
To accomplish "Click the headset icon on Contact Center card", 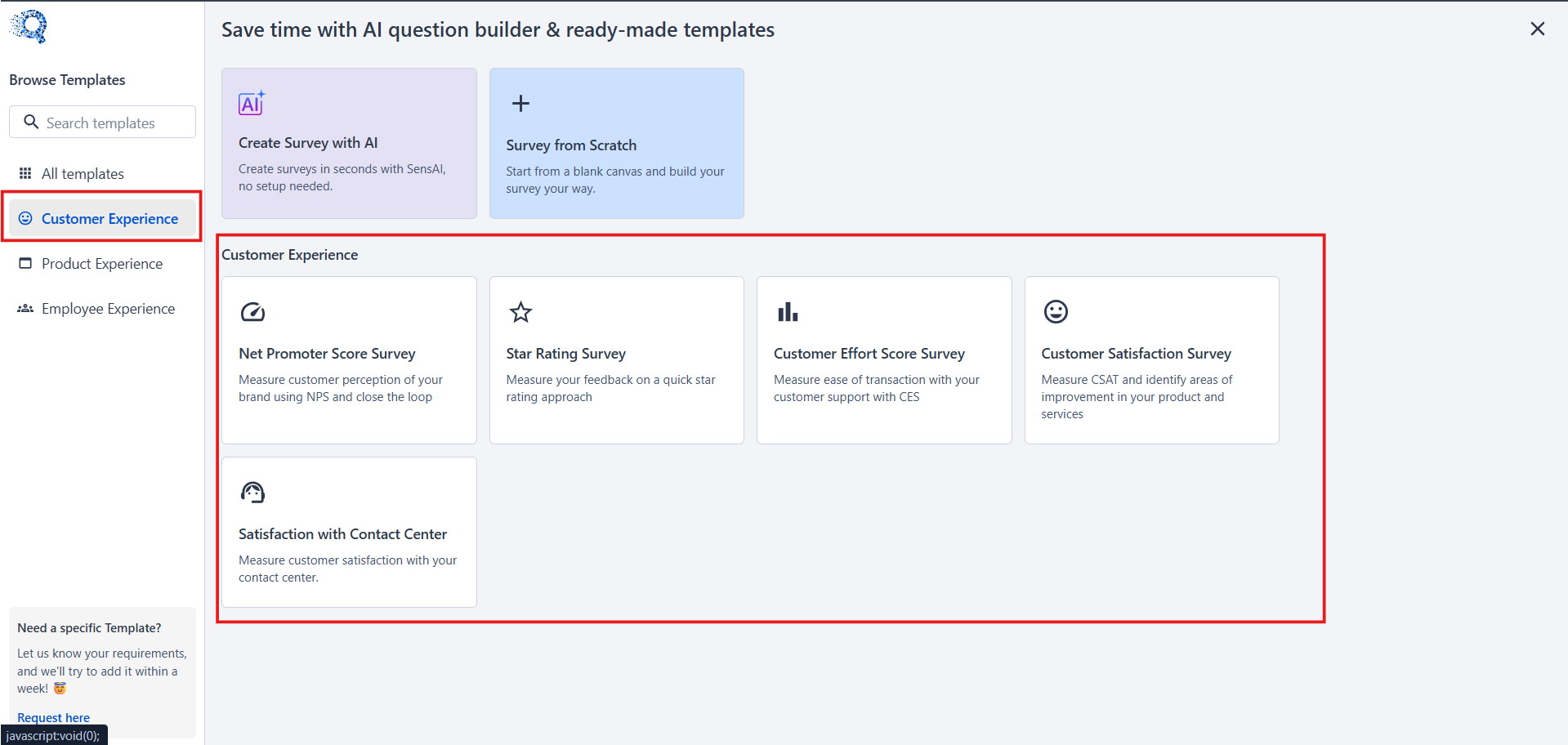I will [x=252, y=493].
